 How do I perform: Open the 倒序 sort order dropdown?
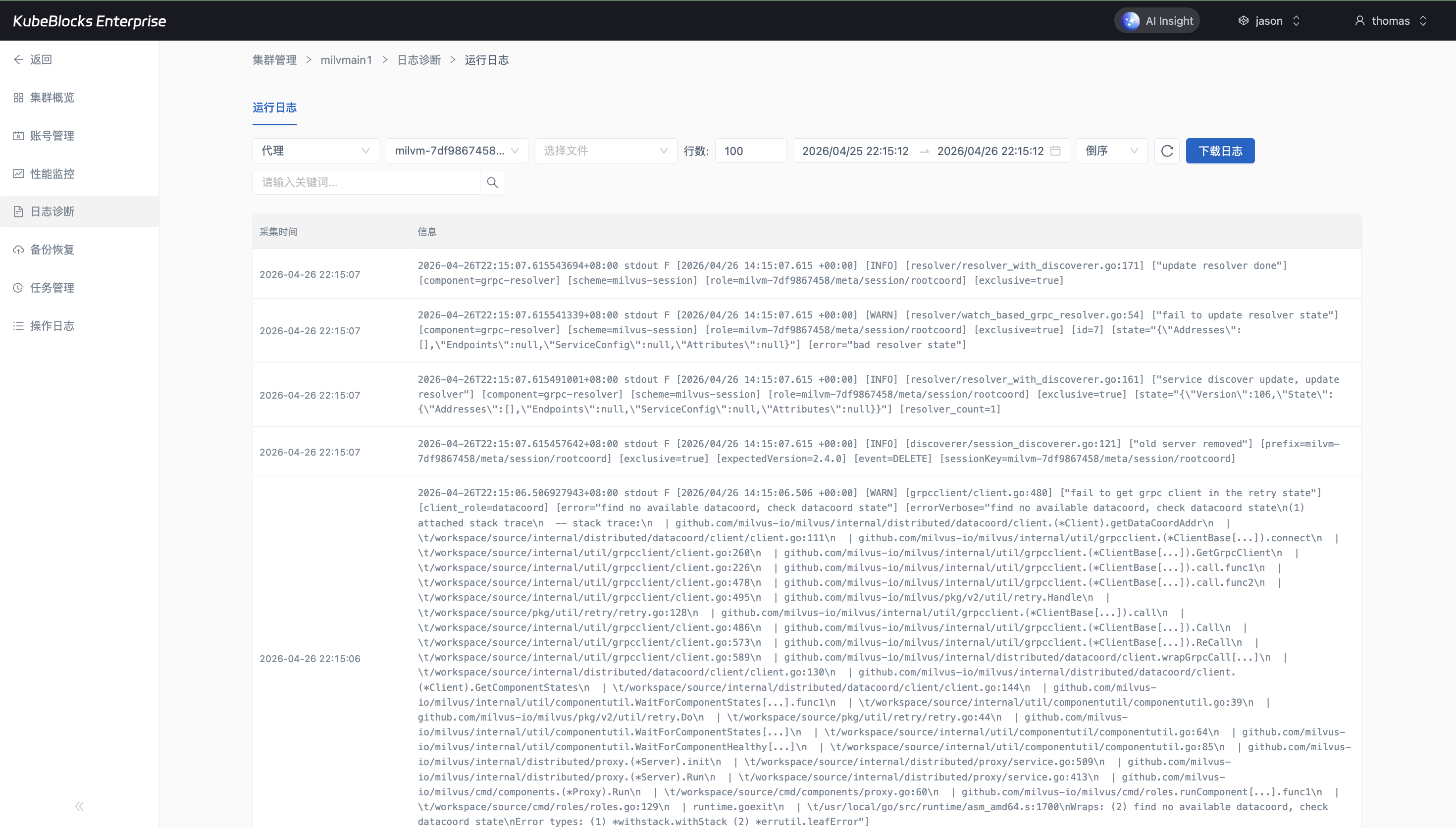[1111, 151]
